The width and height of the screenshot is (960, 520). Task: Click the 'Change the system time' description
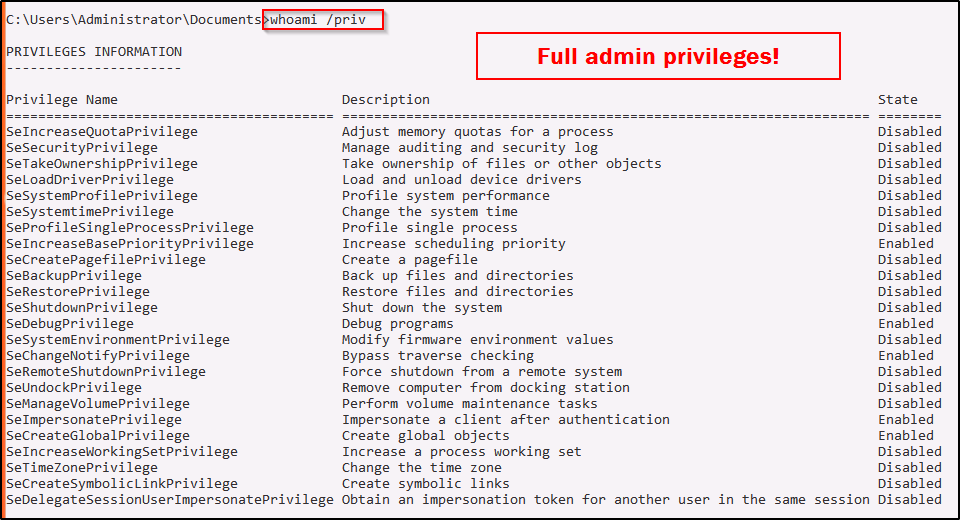click(x=430, y=211)
